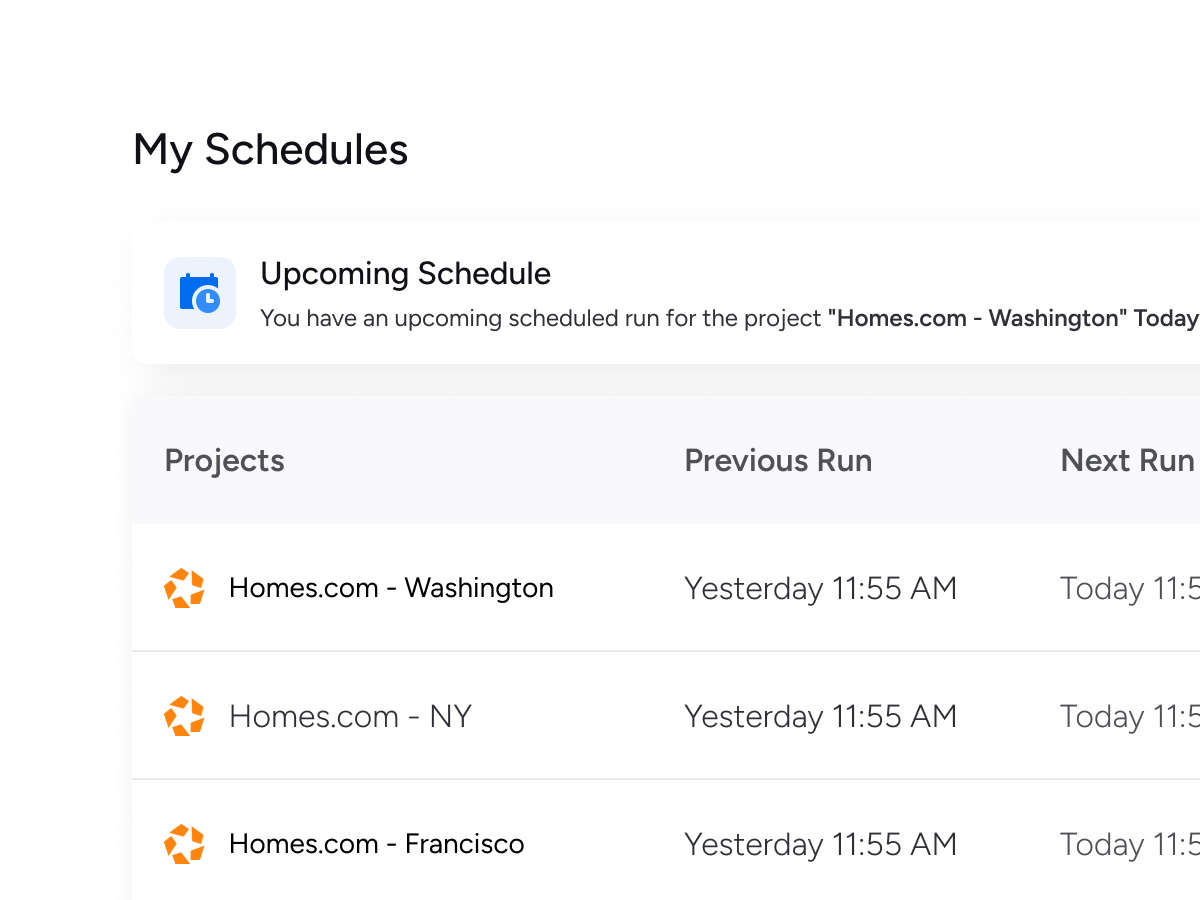Viewport: 1200px width, 900px height.
Task: Sort by the Next Run column header
Action: 1127,461
